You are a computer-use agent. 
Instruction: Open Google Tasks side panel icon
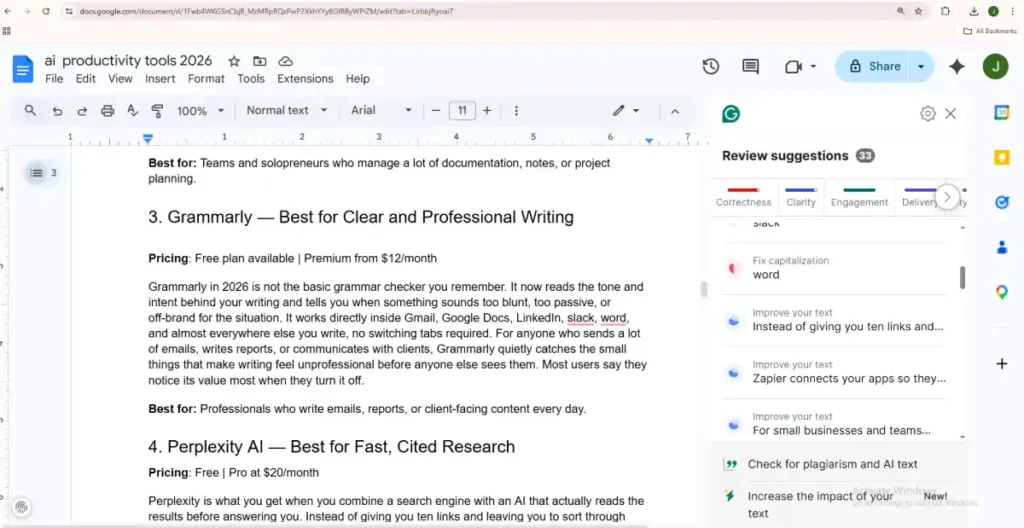(x=1002, y=203)
